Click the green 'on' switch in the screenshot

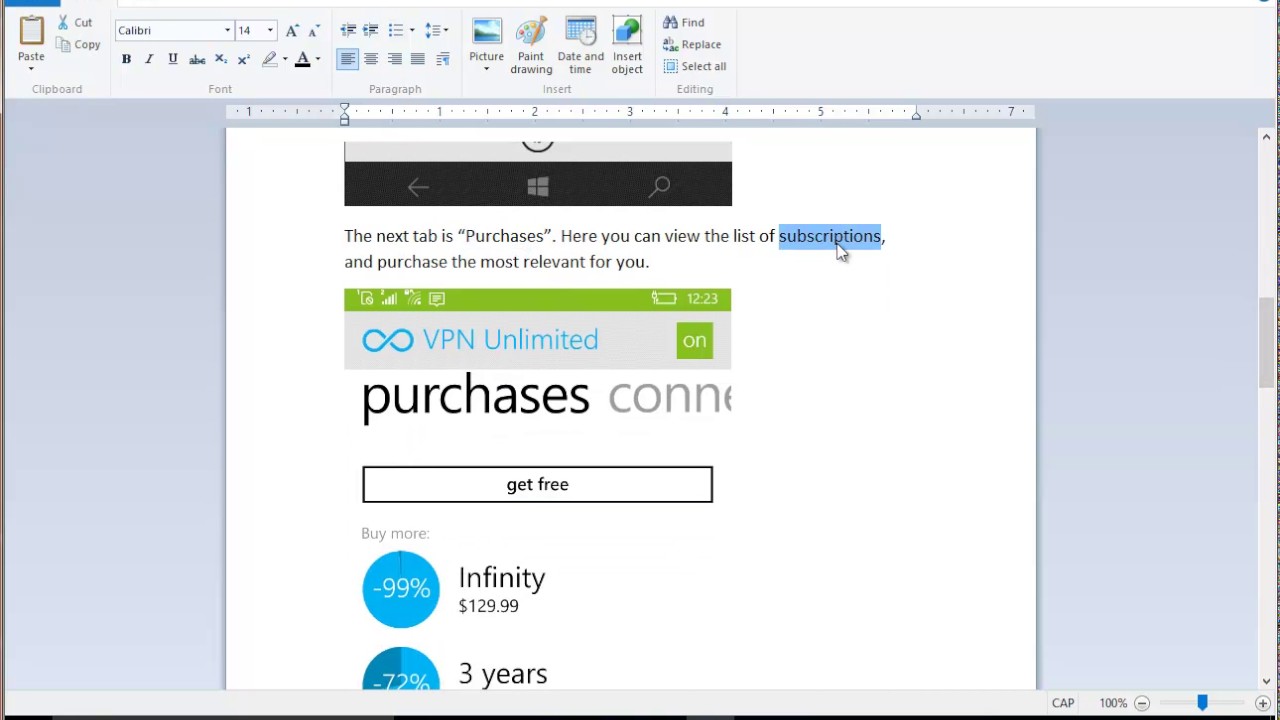click(x=694, y=340)
